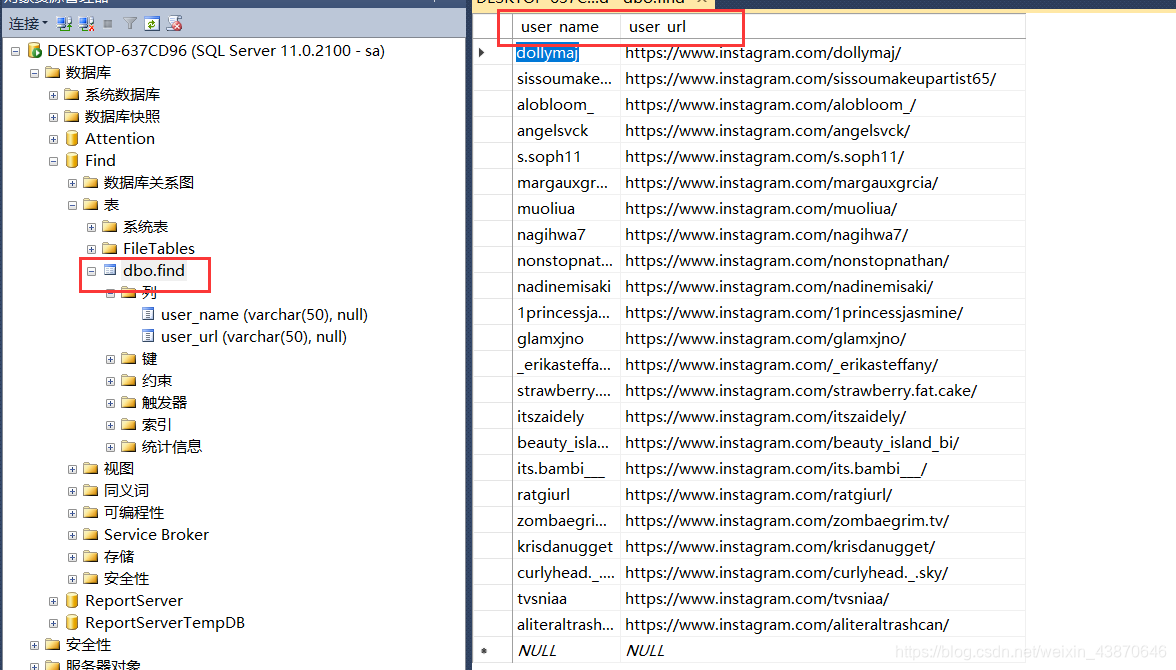1176x670 pixels.
Task: Click the dollymaj Instagram URL cell
Action: tap(823, 53)
